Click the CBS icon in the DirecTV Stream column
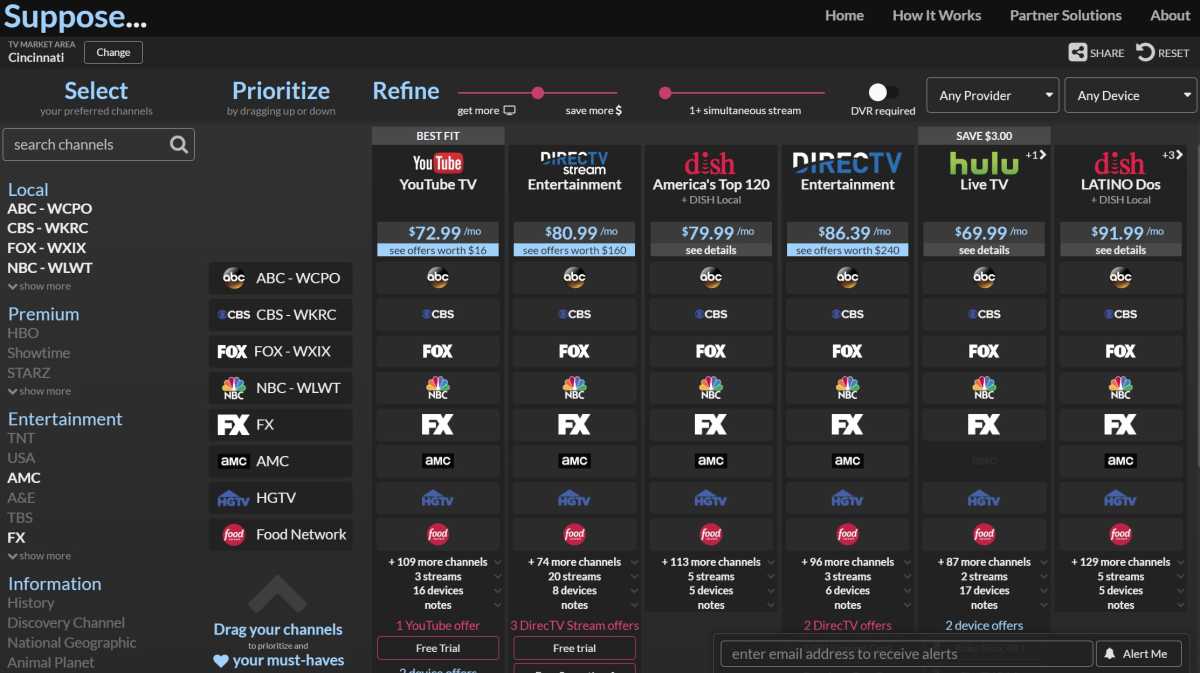This screenshot has width=1200, height=673. click(574, 314)
